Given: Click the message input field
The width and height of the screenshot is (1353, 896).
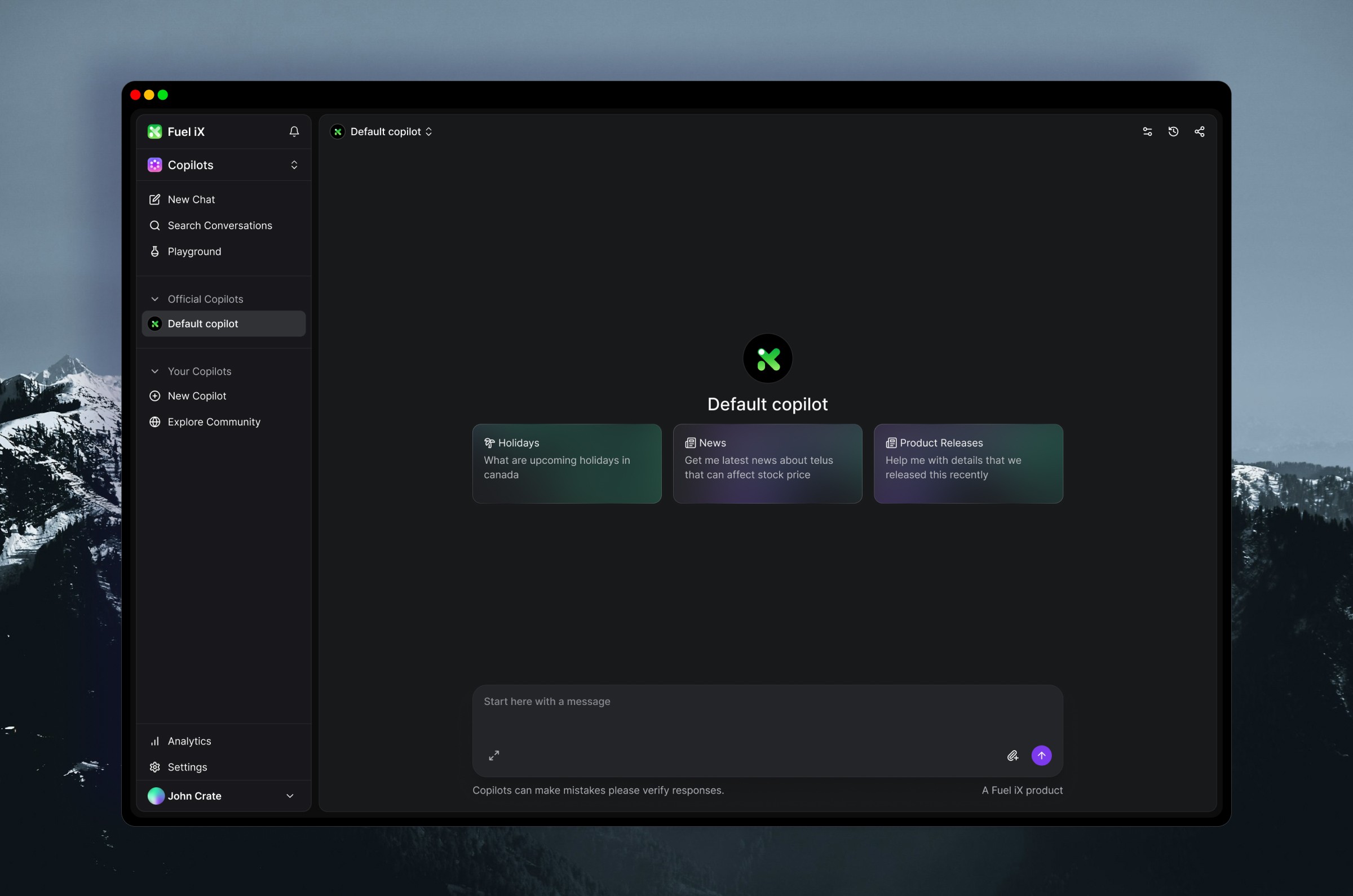Looking at the screenshot, I should (x=766, y=715).
